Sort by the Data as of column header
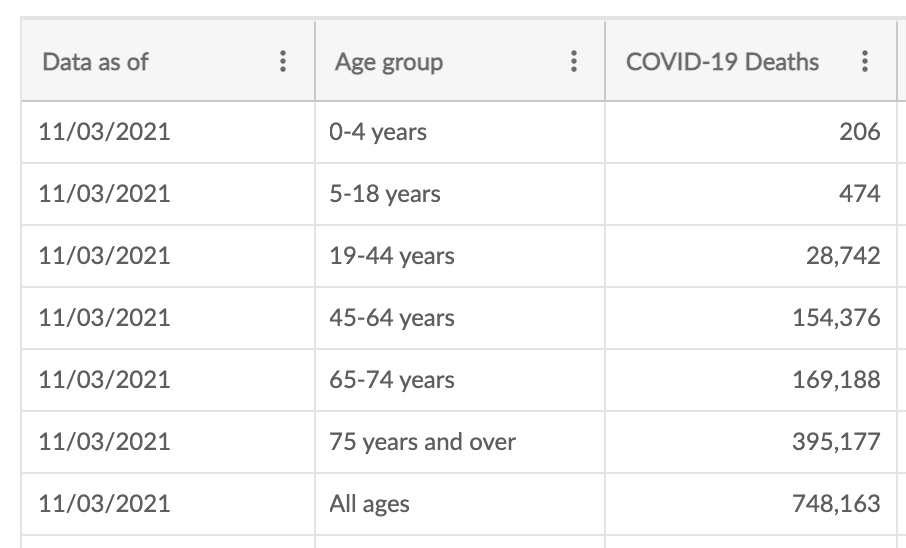This screenshot has width=906, height=548. pyautogui.click(x=95, y=62)
